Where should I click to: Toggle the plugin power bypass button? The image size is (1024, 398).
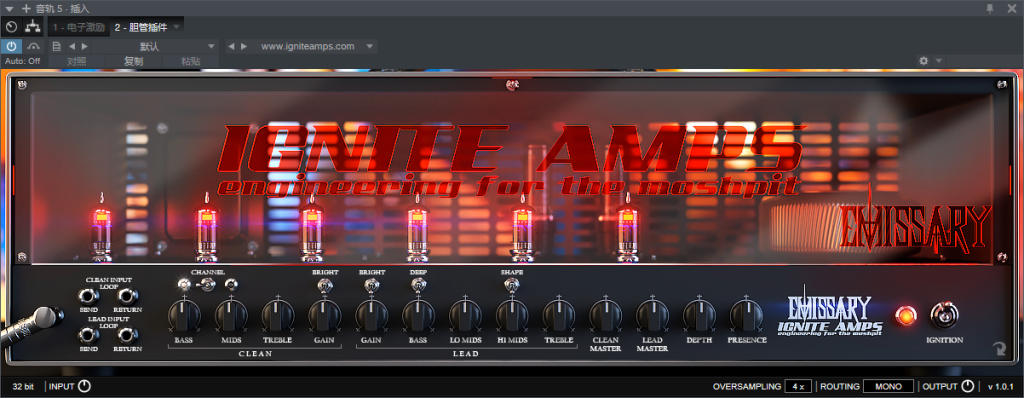pyautogui.click(x=11, y=46)
